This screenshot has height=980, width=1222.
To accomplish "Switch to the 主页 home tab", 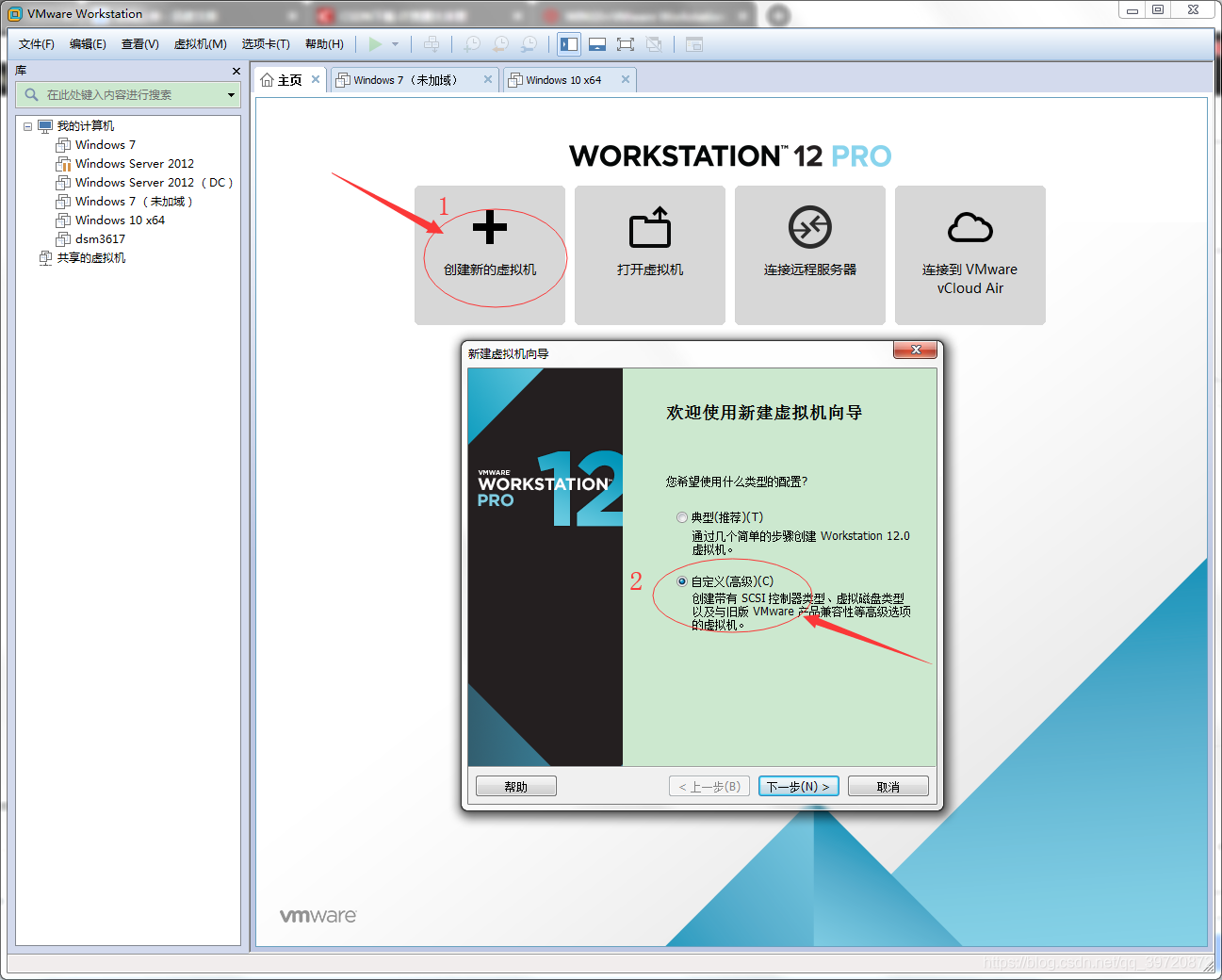I will pyautogui.click(x=290, y=80).
